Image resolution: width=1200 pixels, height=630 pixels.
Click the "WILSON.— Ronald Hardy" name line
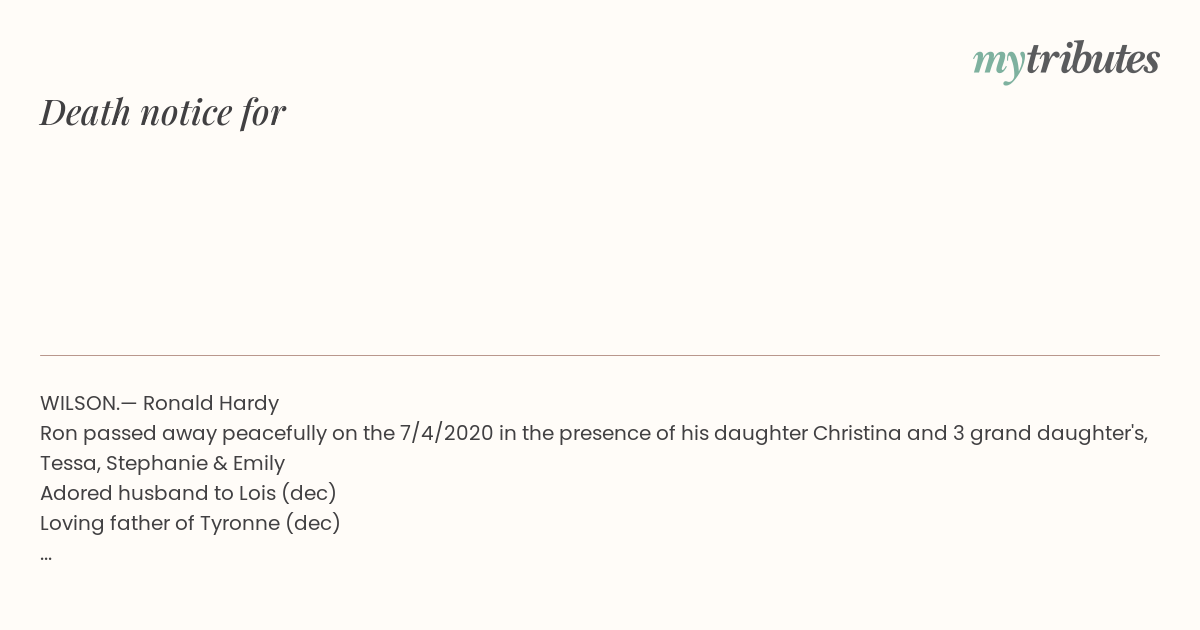pyautogui.click(x=159, y=403)
